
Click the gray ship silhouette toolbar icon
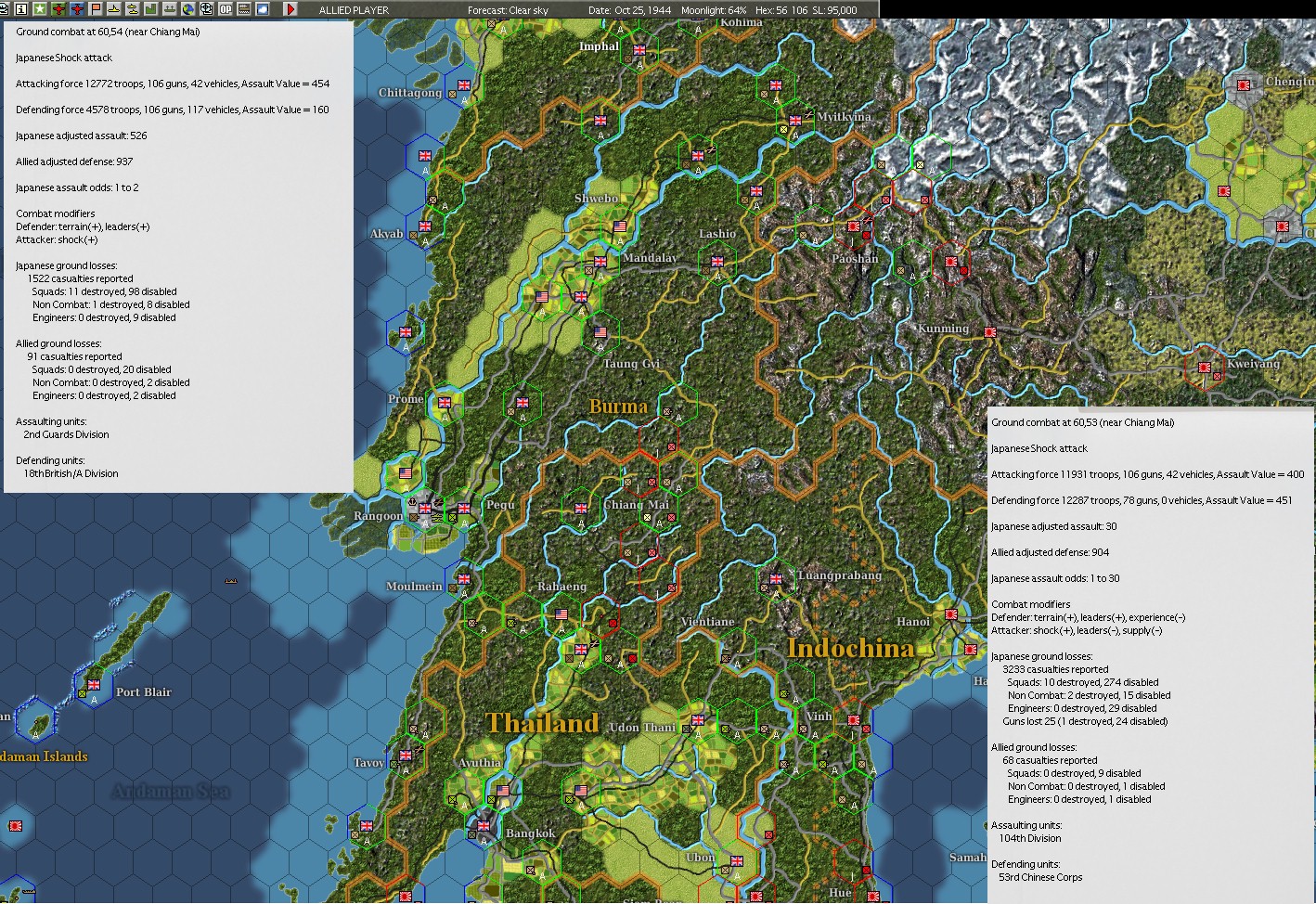click(170, 9)
